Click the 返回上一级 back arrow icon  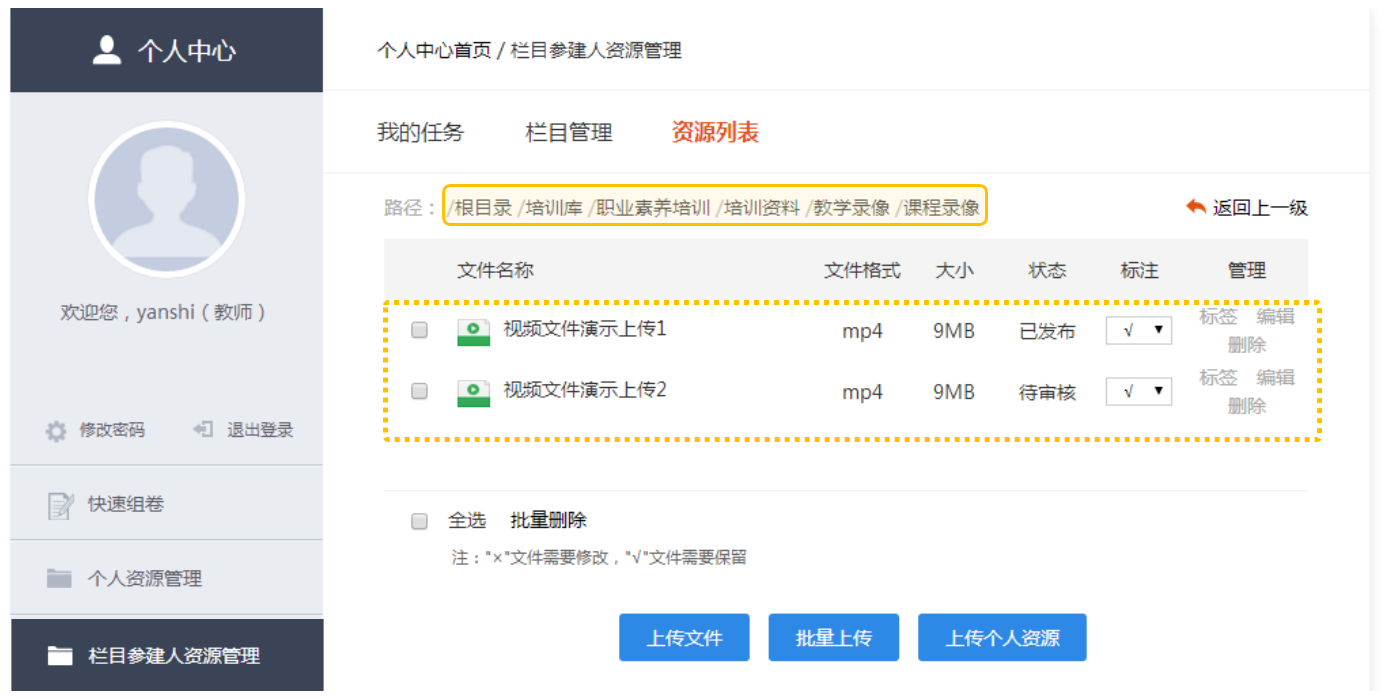[x=1196, y=207]
